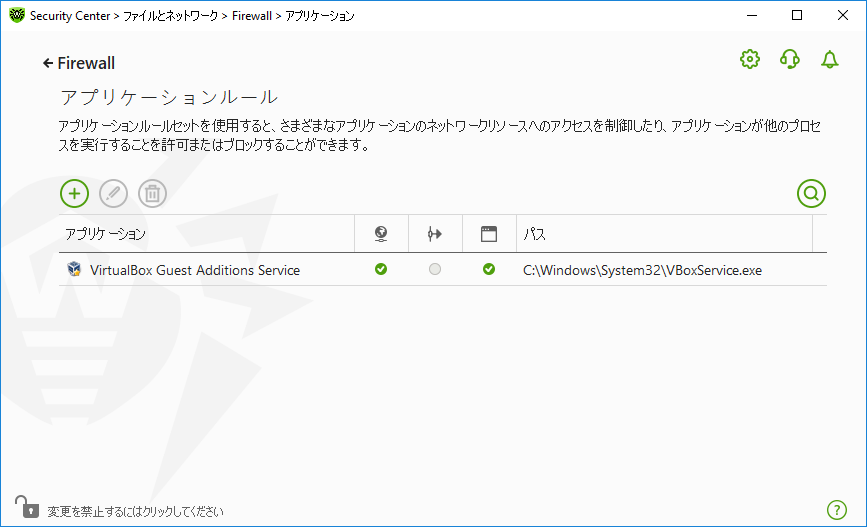
Task: Click the delete rule trash icon
Action: [x=152, y=193]
